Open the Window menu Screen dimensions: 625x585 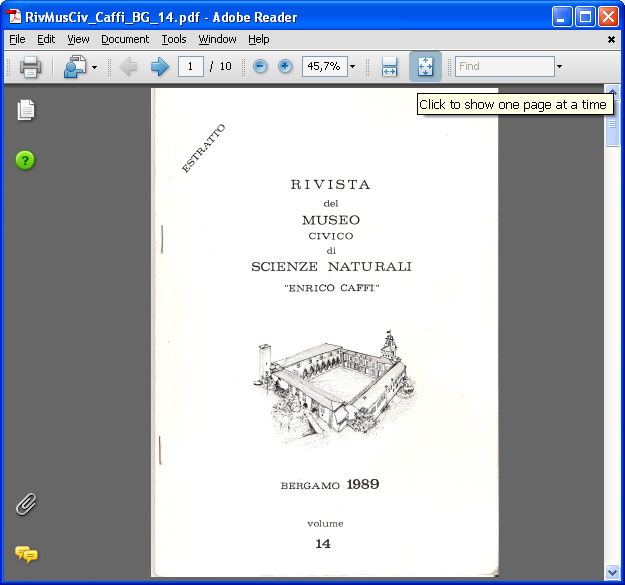(x=217, y=39)
